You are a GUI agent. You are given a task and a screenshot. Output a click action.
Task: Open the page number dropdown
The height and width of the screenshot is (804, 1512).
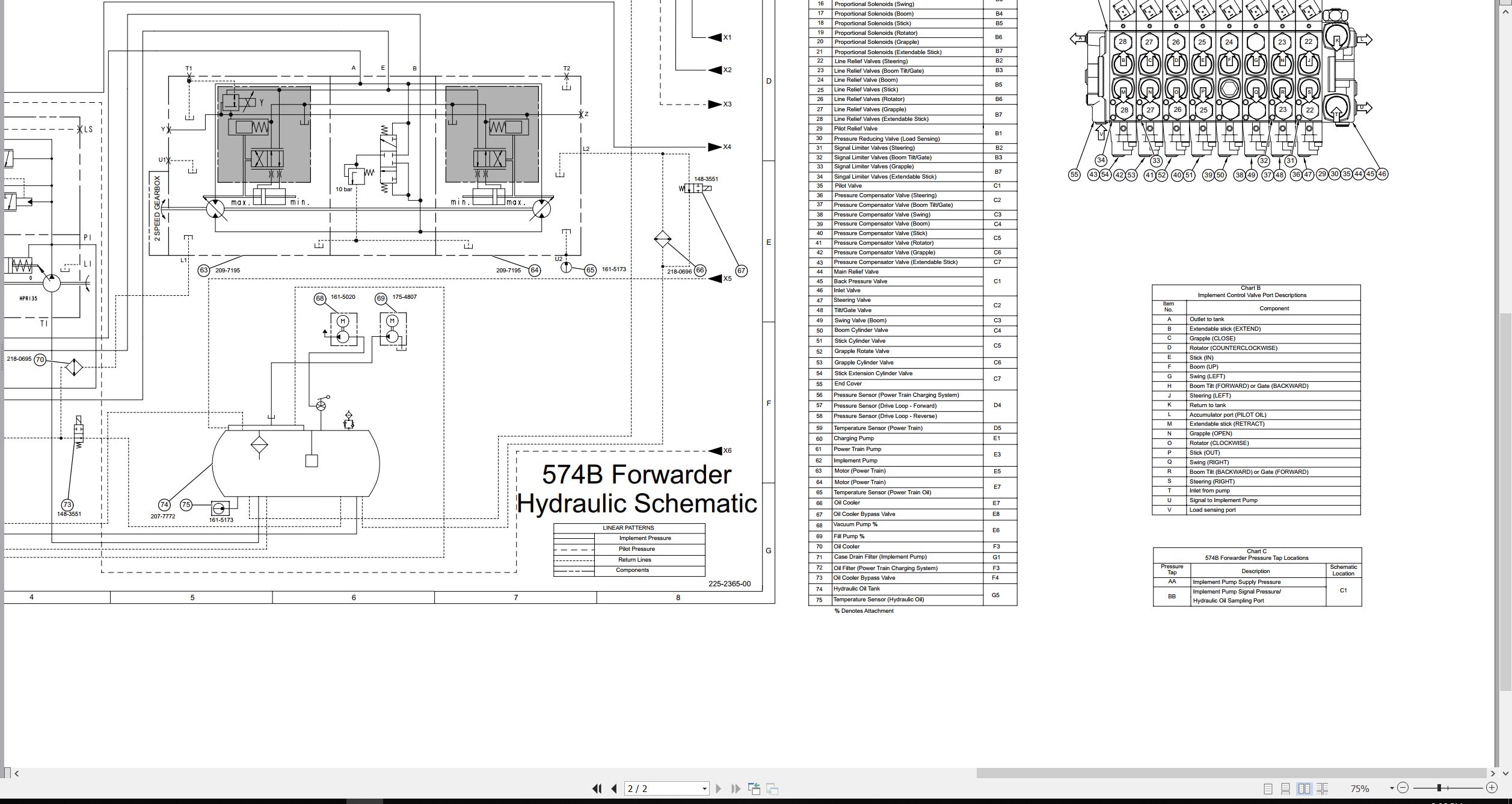pos(704,788)
